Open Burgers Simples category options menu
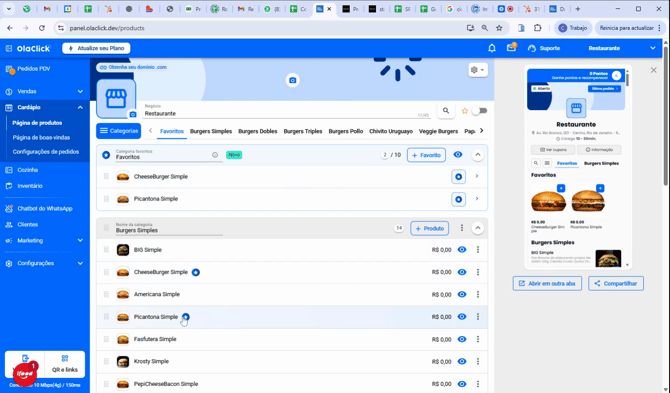Viewport: 670px width, 393px height. (x=462, y=228)
